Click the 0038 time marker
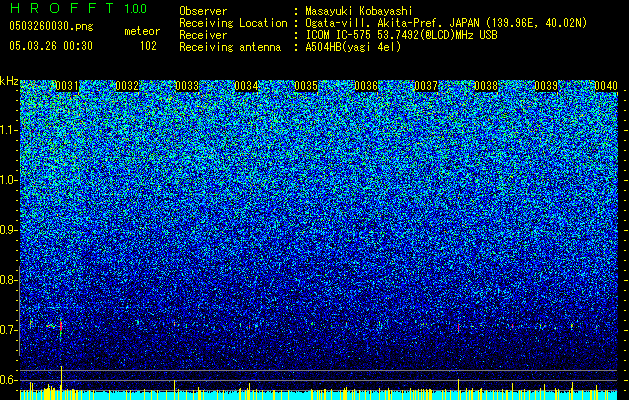This screenshot has width=629, height=400. tap(486, 86)
